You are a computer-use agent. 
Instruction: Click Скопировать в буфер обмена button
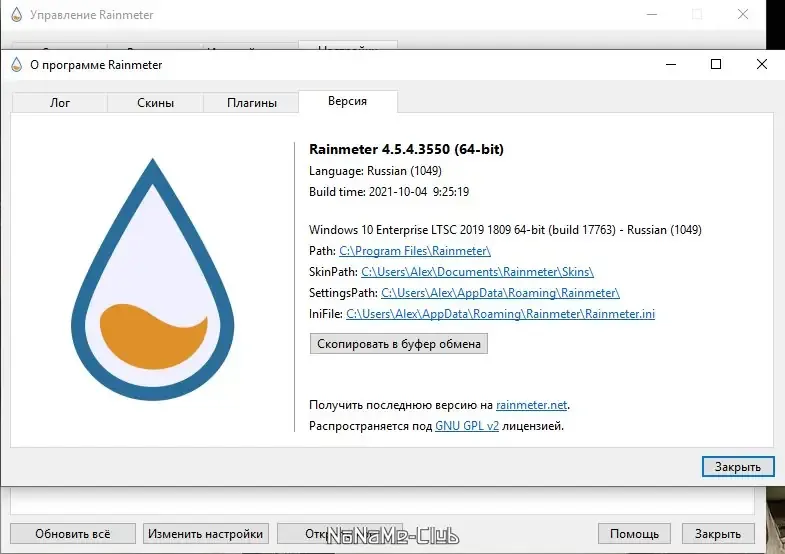tap(399, 344)
